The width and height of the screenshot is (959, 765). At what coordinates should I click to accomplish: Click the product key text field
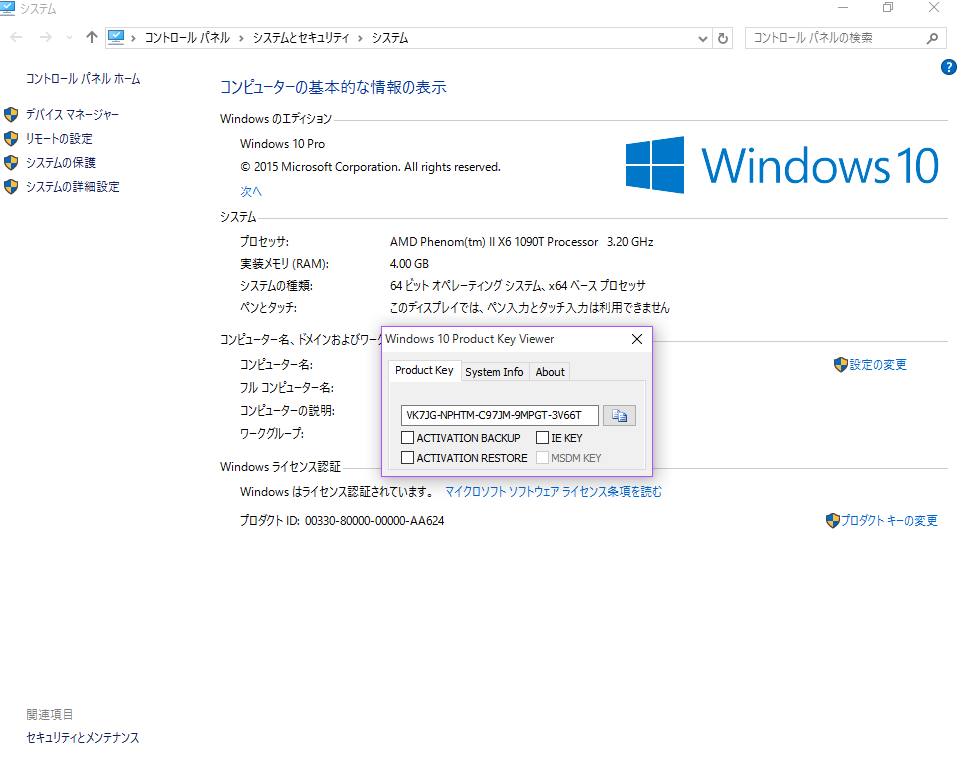[500, 415]
